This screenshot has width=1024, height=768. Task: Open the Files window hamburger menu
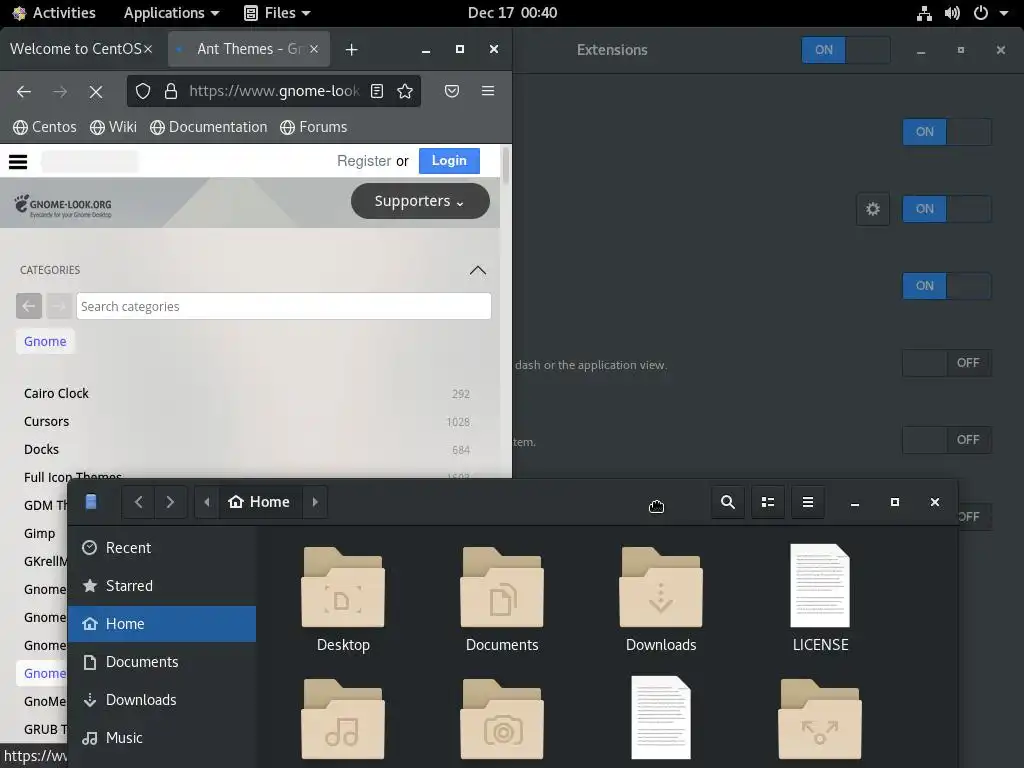808,502
